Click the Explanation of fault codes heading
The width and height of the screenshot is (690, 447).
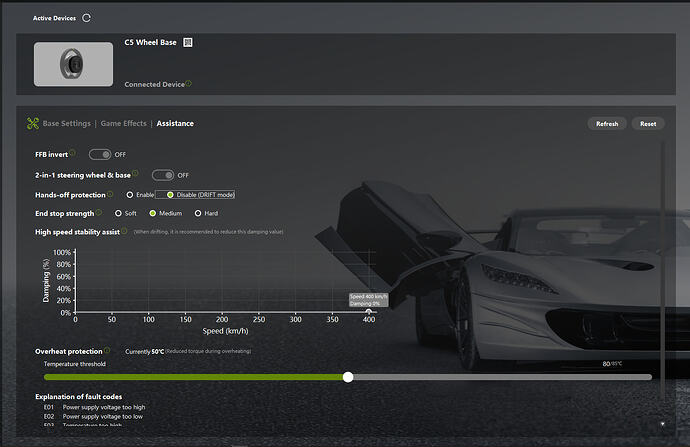pyautogui.click(x=79, y=397)
